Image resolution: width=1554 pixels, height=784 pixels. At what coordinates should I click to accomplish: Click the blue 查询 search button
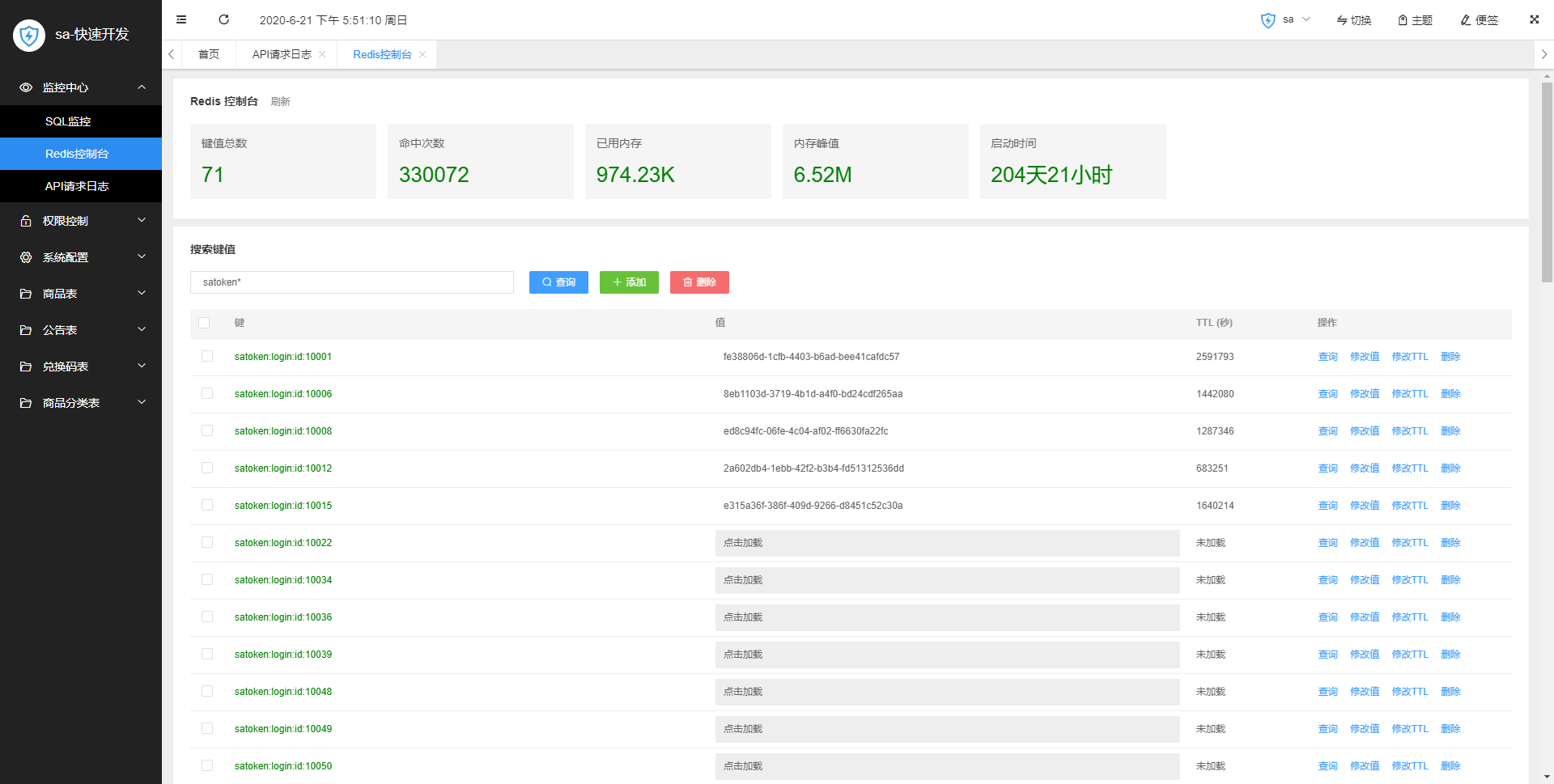click(x=558, y=282)
